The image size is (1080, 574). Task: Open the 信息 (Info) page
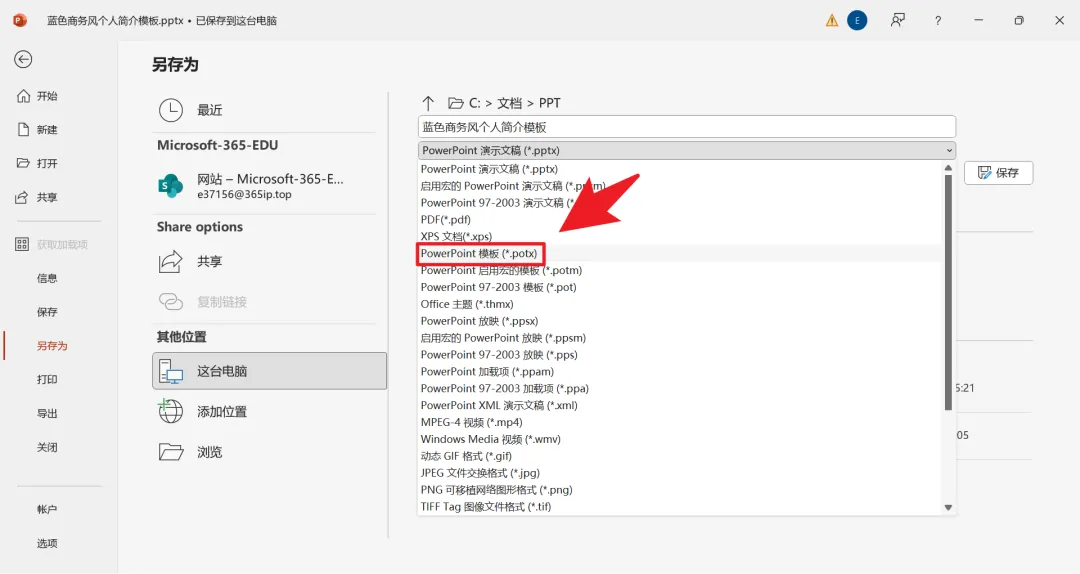pos(47,278)
